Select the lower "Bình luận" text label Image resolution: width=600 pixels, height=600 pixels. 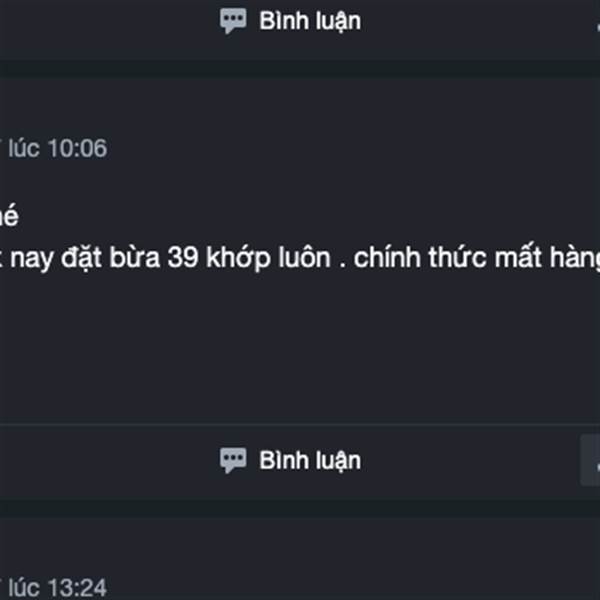click(x=310, y=460)
